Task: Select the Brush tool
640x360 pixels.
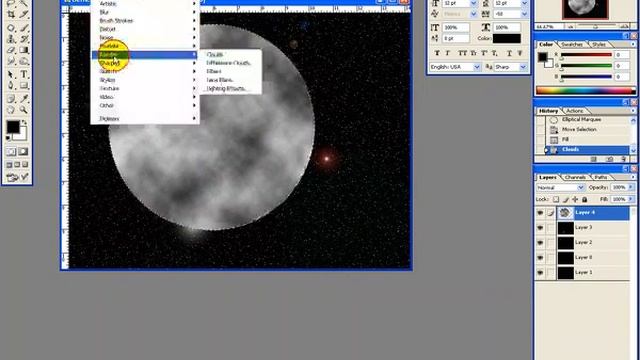Action: pyautogui.click(x=24, y=28)
